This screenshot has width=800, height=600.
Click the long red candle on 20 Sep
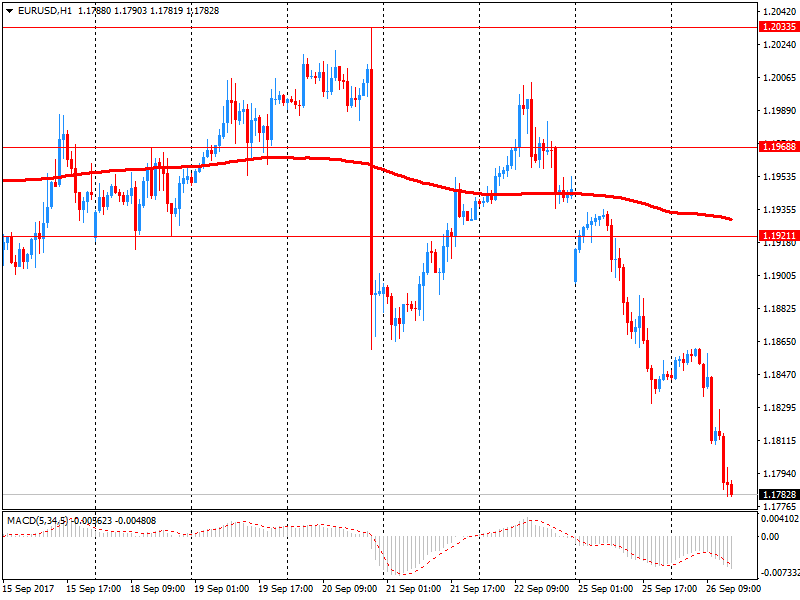(371, 182)
